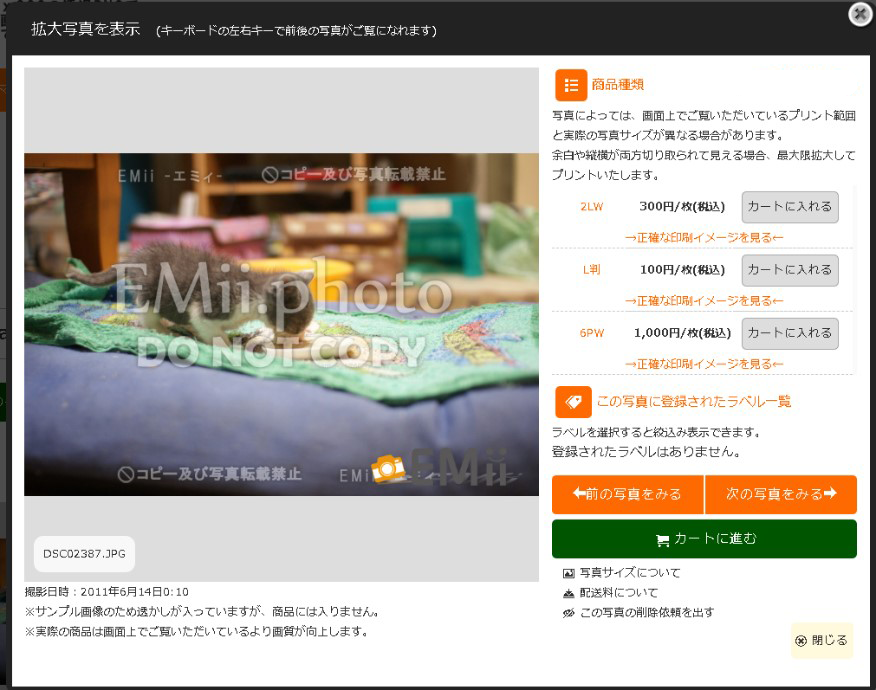
Task: Add 6PW size print to cart
Action: [789, 333]
